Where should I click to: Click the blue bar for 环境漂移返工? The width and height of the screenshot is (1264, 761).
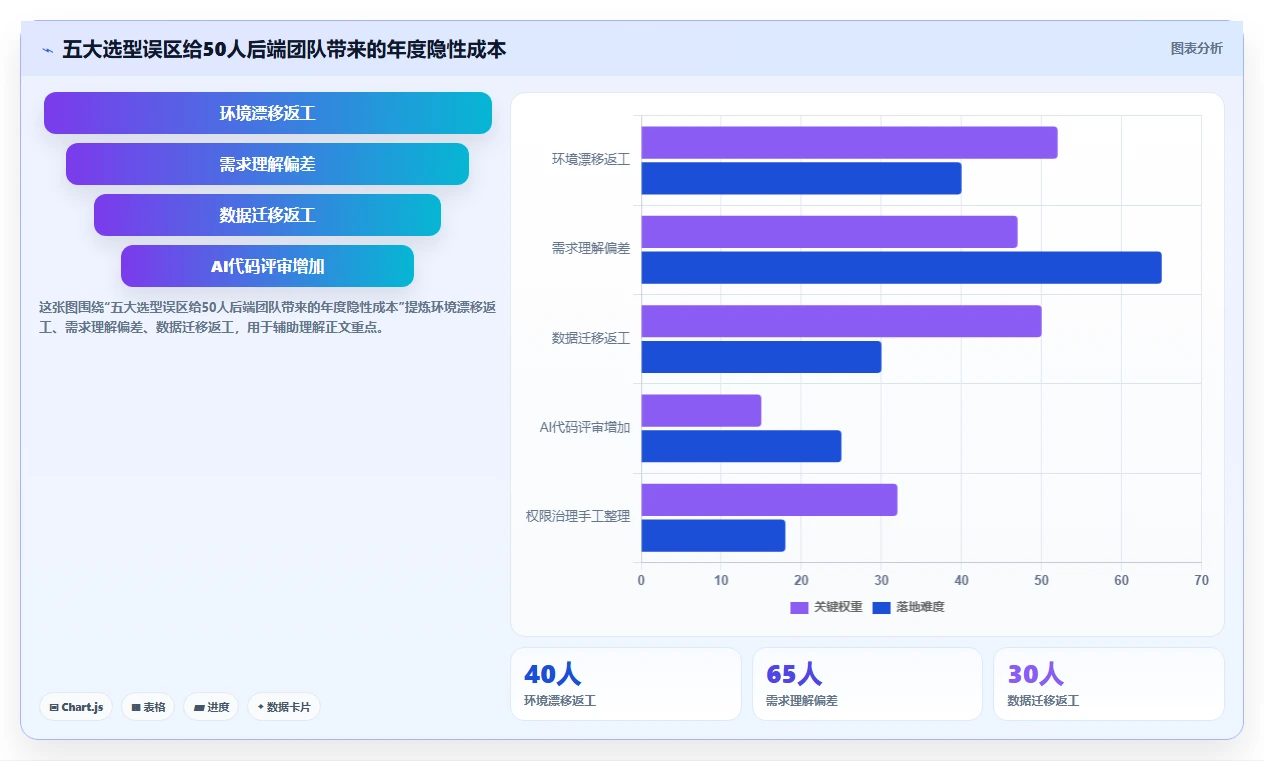click(801, 178)
